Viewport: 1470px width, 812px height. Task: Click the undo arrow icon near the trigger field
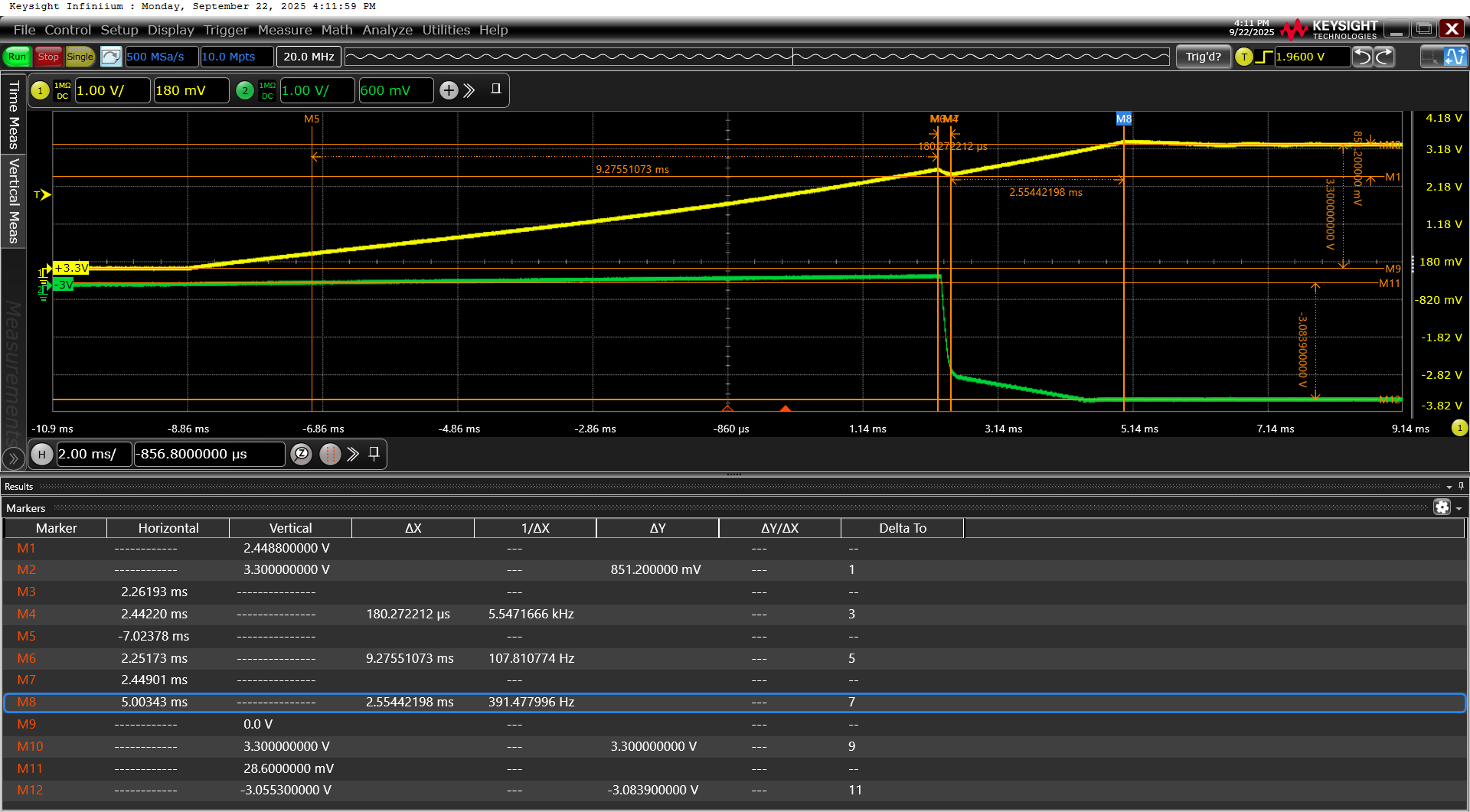1362,57
